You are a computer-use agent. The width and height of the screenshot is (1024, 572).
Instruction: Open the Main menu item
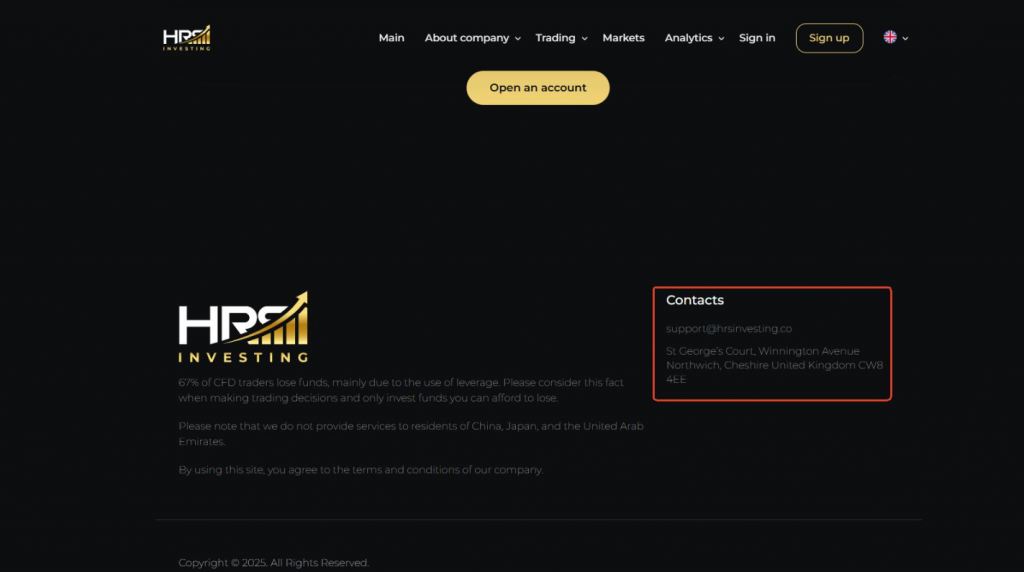(391, 38)
